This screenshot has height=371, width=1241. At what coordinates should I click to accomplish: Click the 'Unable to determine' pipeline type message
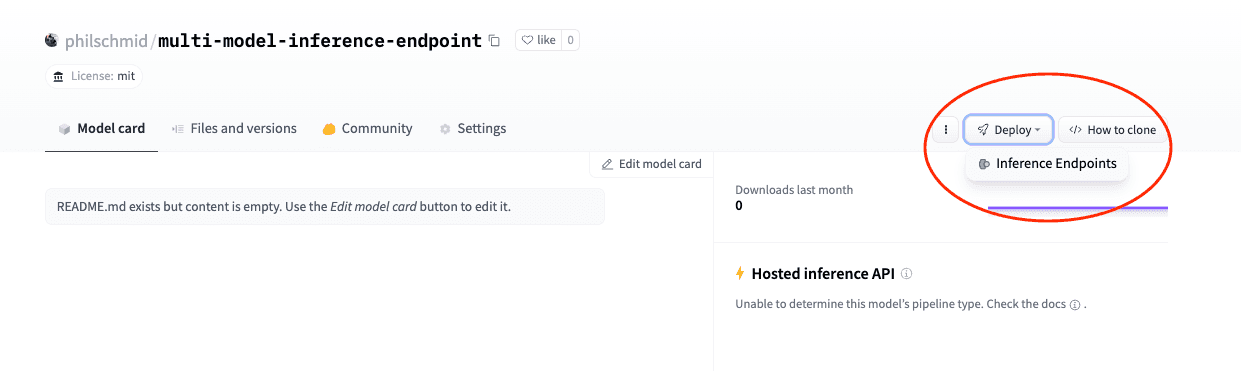[x=910, y=304]
